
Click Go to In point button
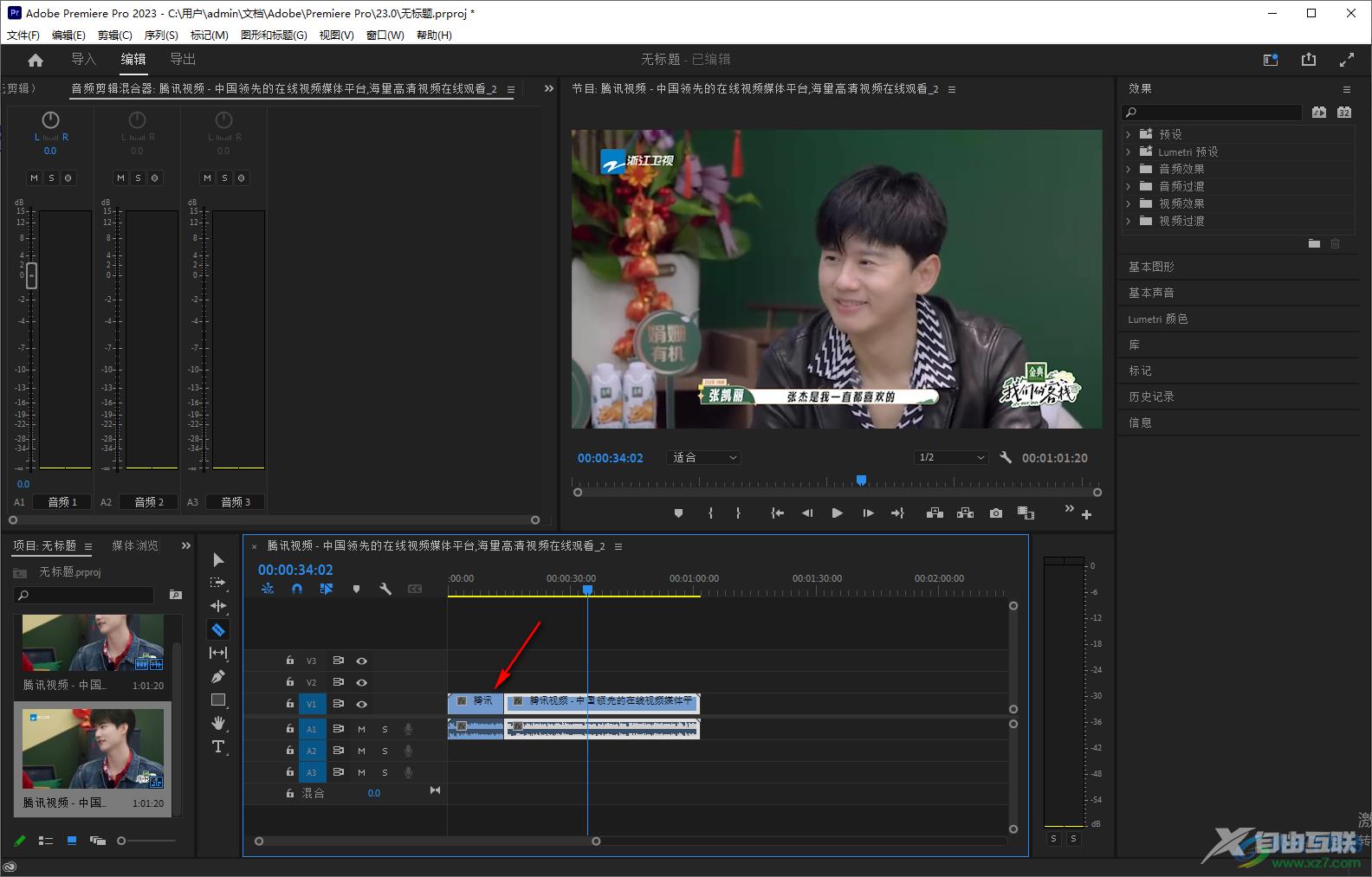tap(778, 513)
